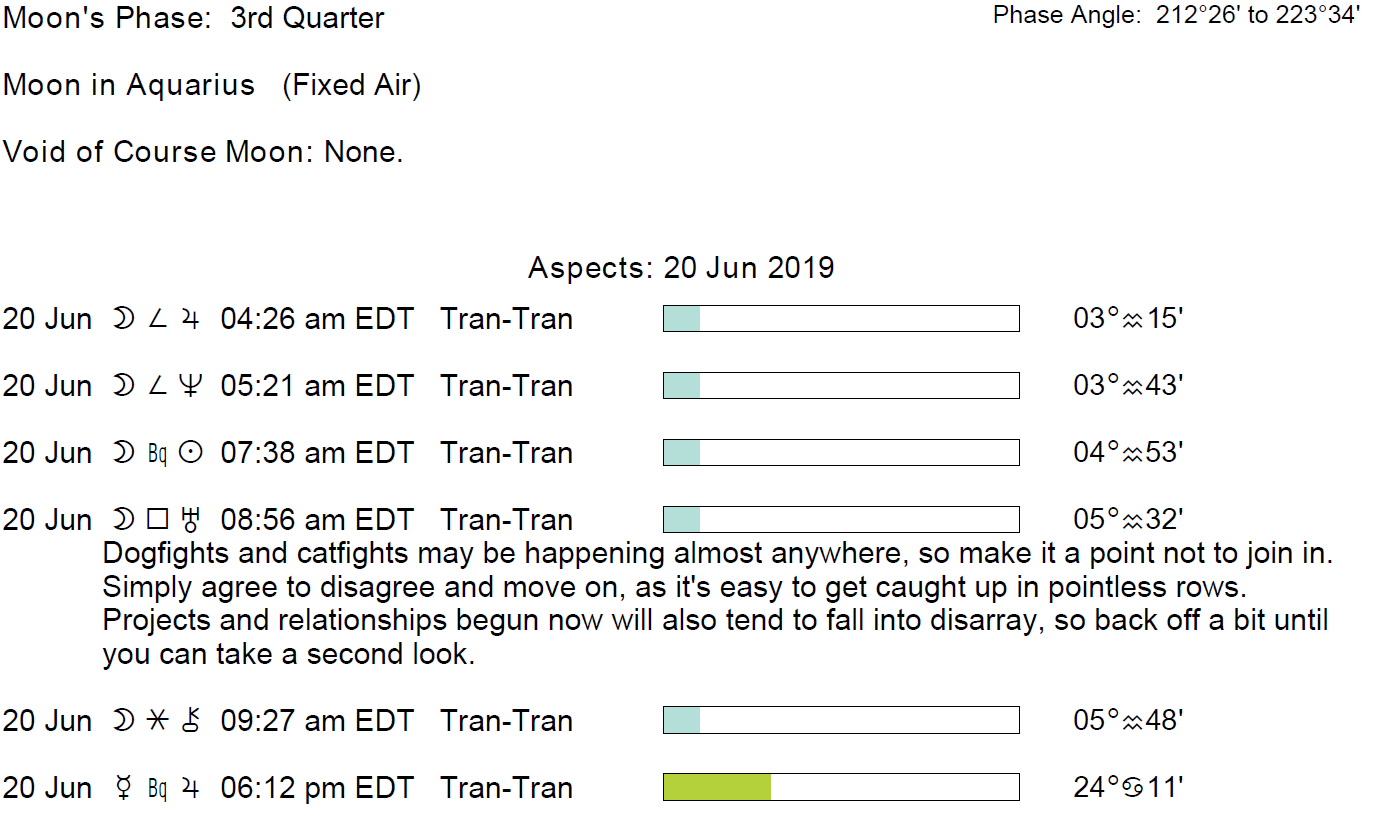Click the semi-square symbol in the 05:21 am row
The width and height of the screenshot is (1373, 827).
click(x=156, y=387)
